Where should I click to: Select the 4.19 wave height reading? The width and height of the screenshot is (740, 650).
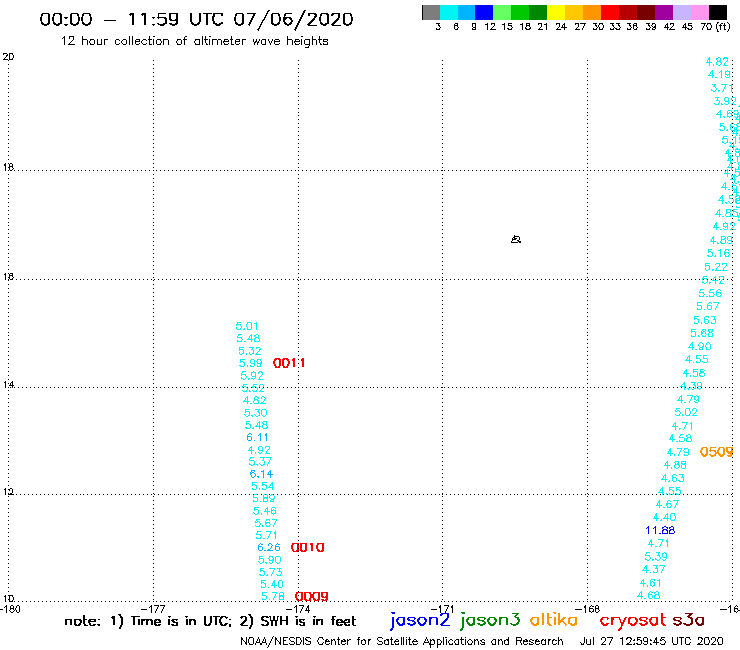(720, 75)
